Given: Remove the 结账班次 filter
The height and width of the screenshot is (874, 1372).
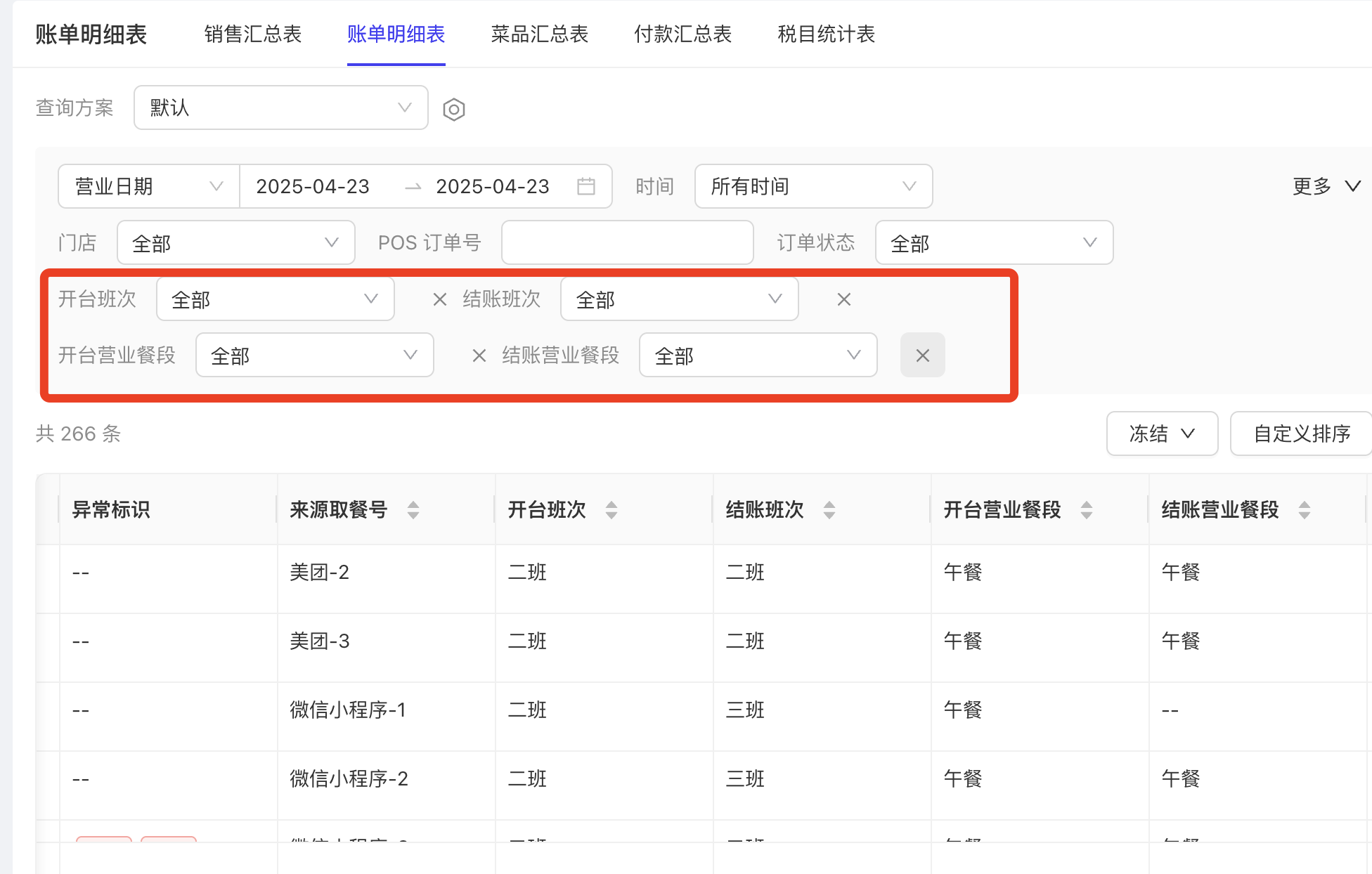Looking at the screenshot, I should [x=844, y=299].
